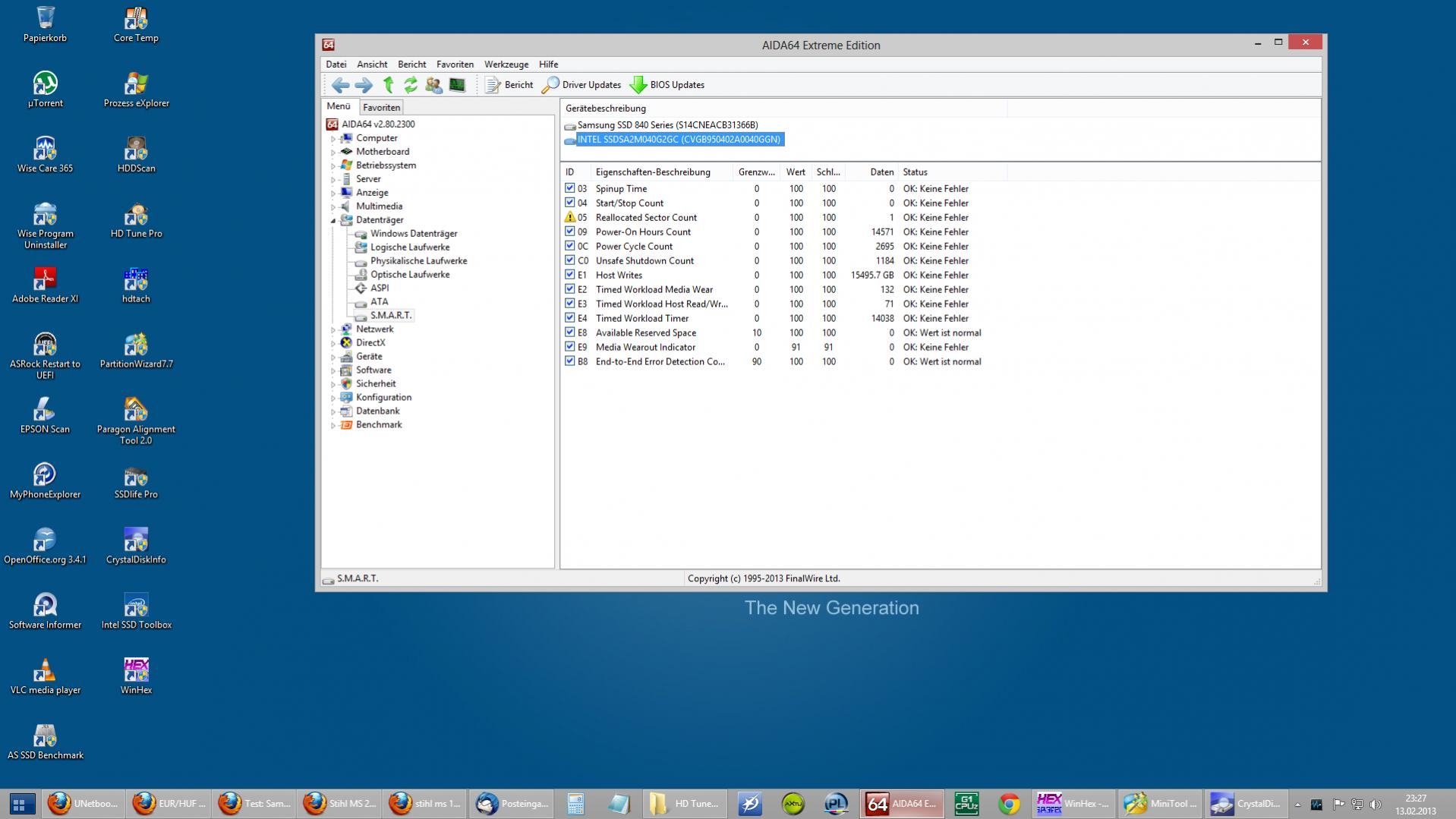Open the Bericht report toolbar button

coord(509,85)
